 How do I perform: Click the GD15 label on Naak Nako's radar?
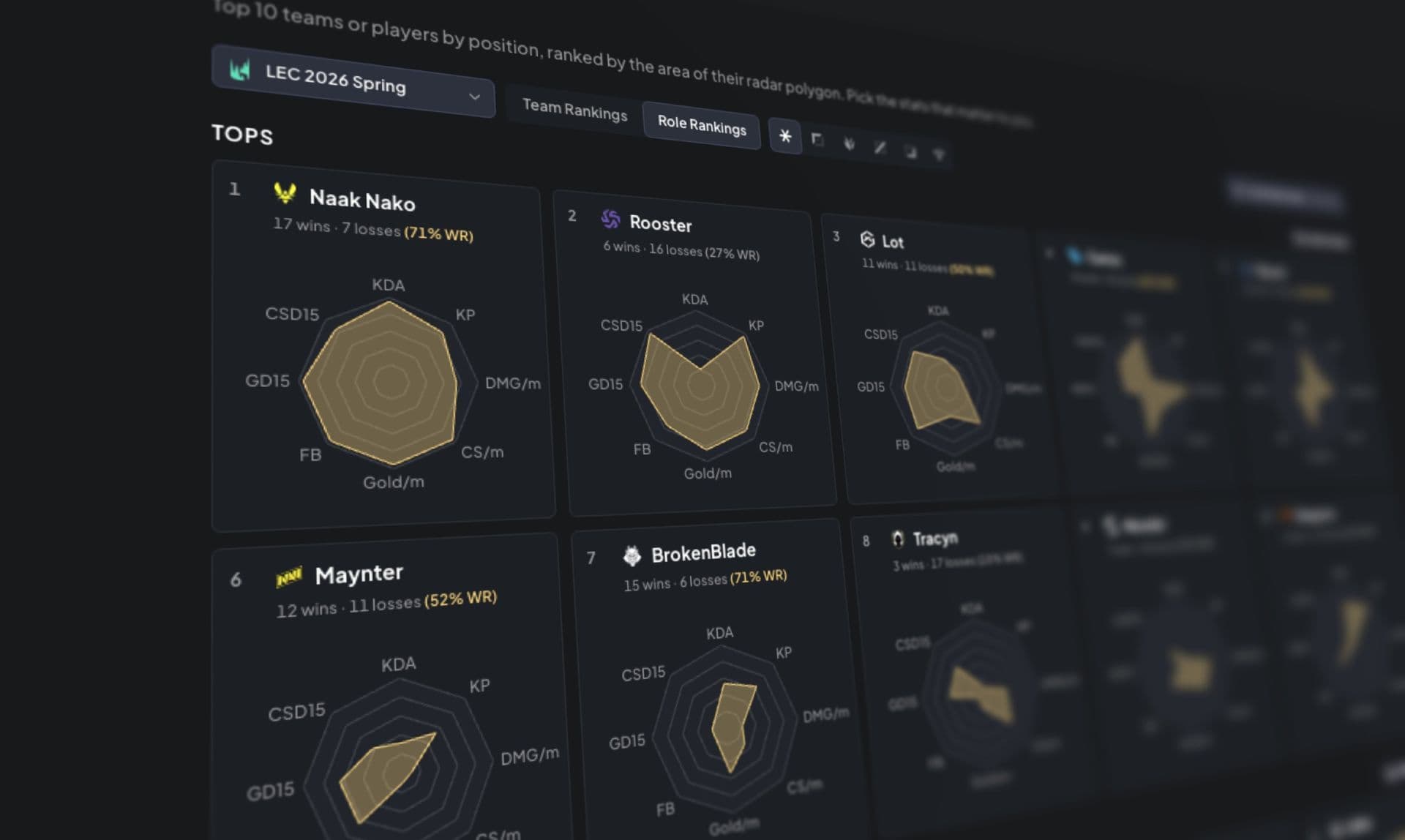(x=267, y=380)
